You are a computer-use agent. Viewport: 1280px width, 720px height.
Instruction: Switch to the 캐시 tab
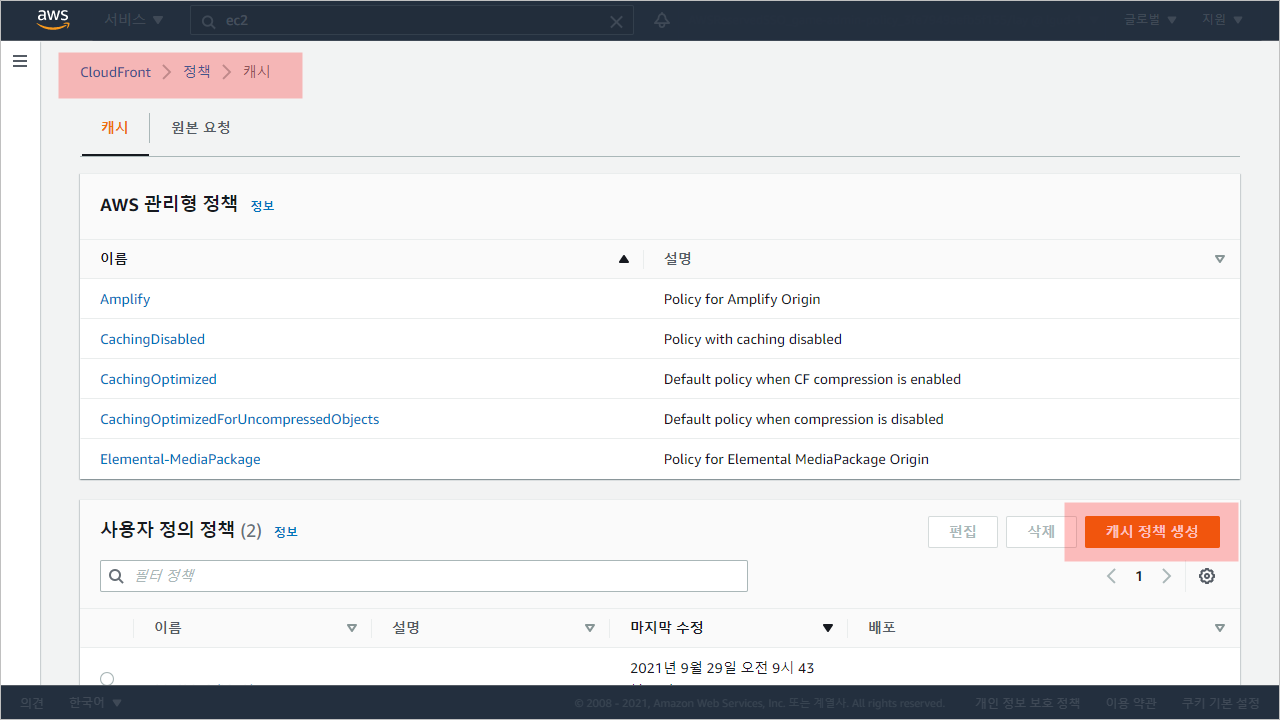pos(115,128)
